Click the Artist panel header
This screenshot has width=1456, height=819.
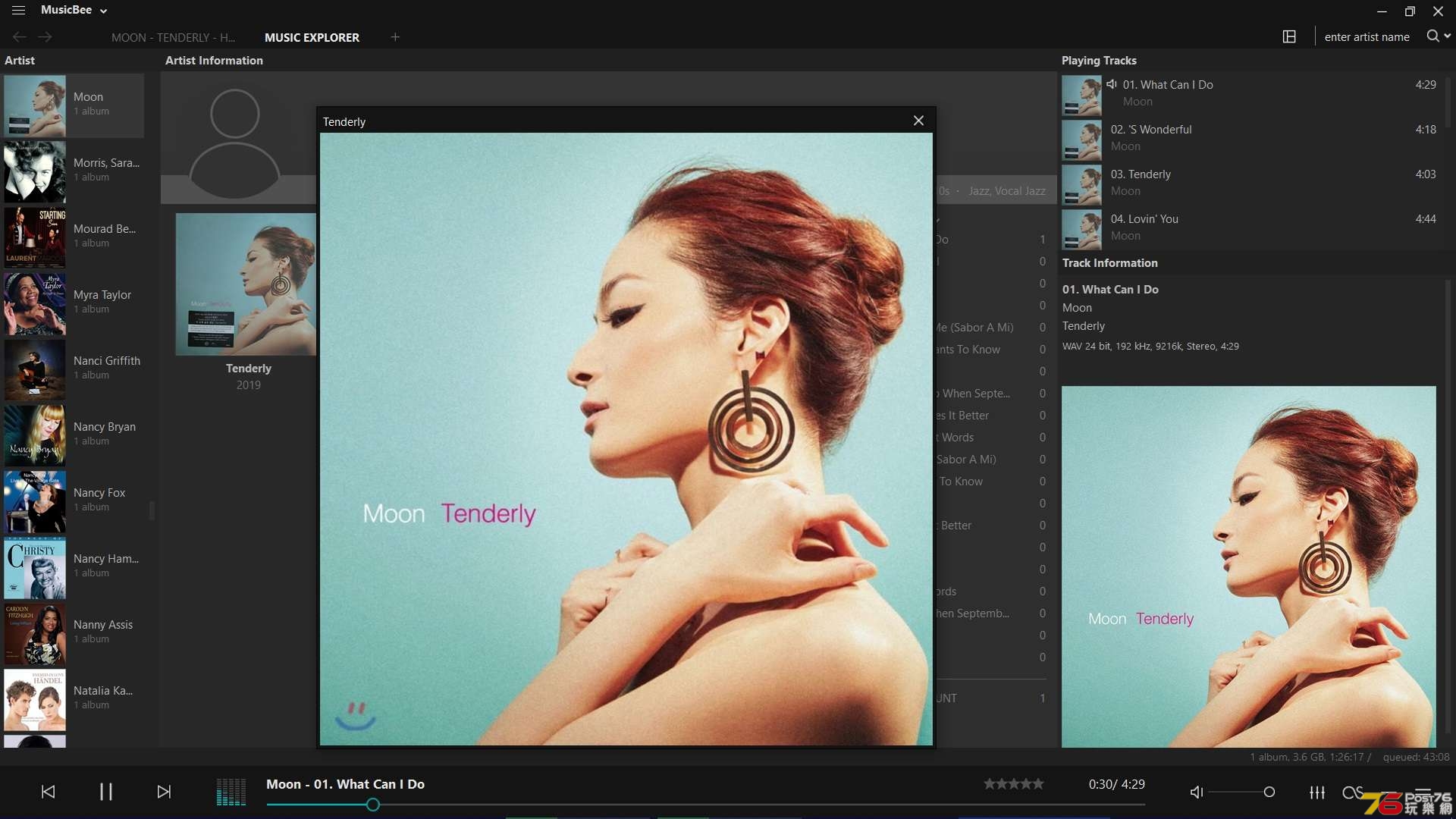coord(20,60)
